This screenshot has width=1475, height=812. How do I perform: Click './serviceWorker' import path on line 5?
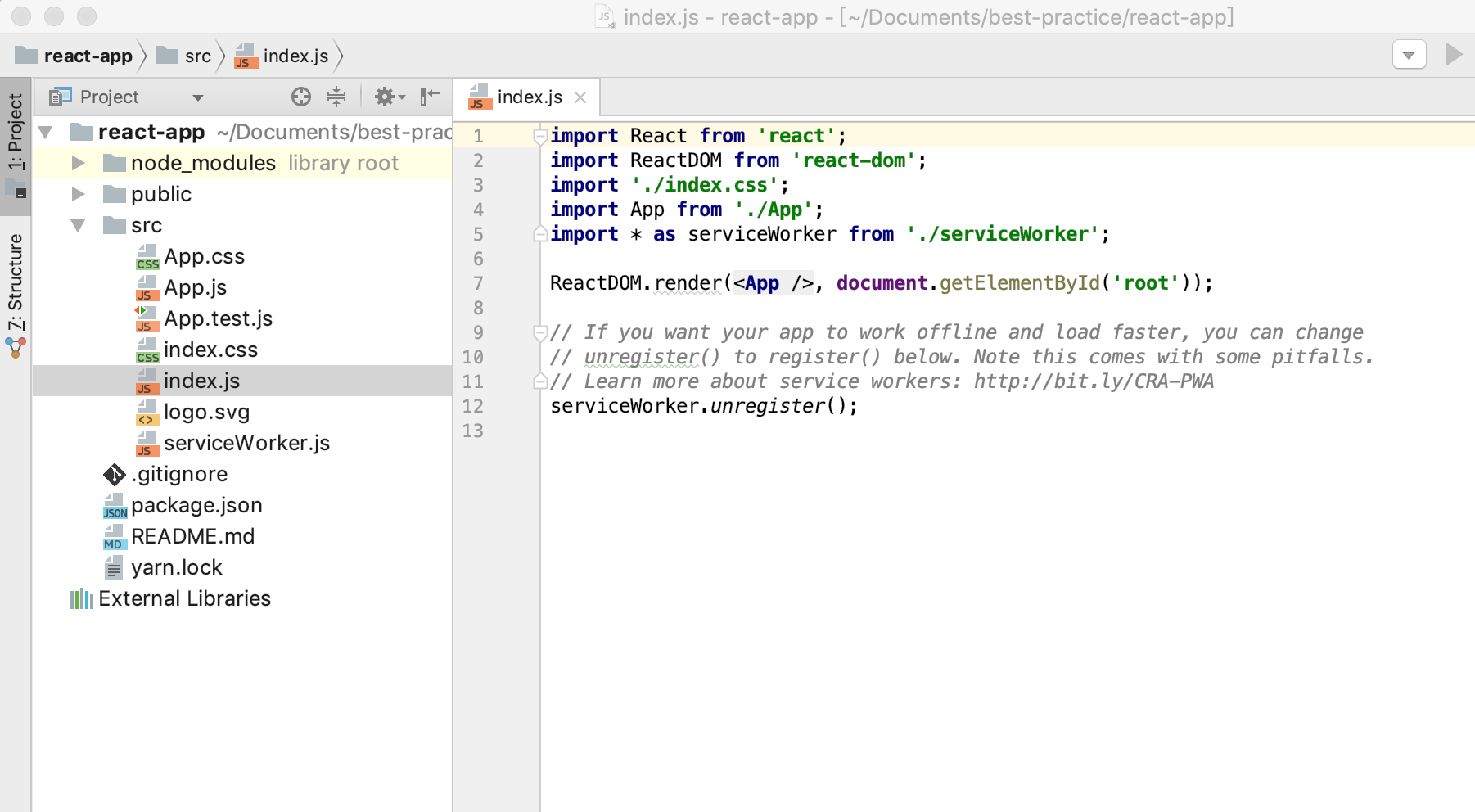(x=1002, y=234)
